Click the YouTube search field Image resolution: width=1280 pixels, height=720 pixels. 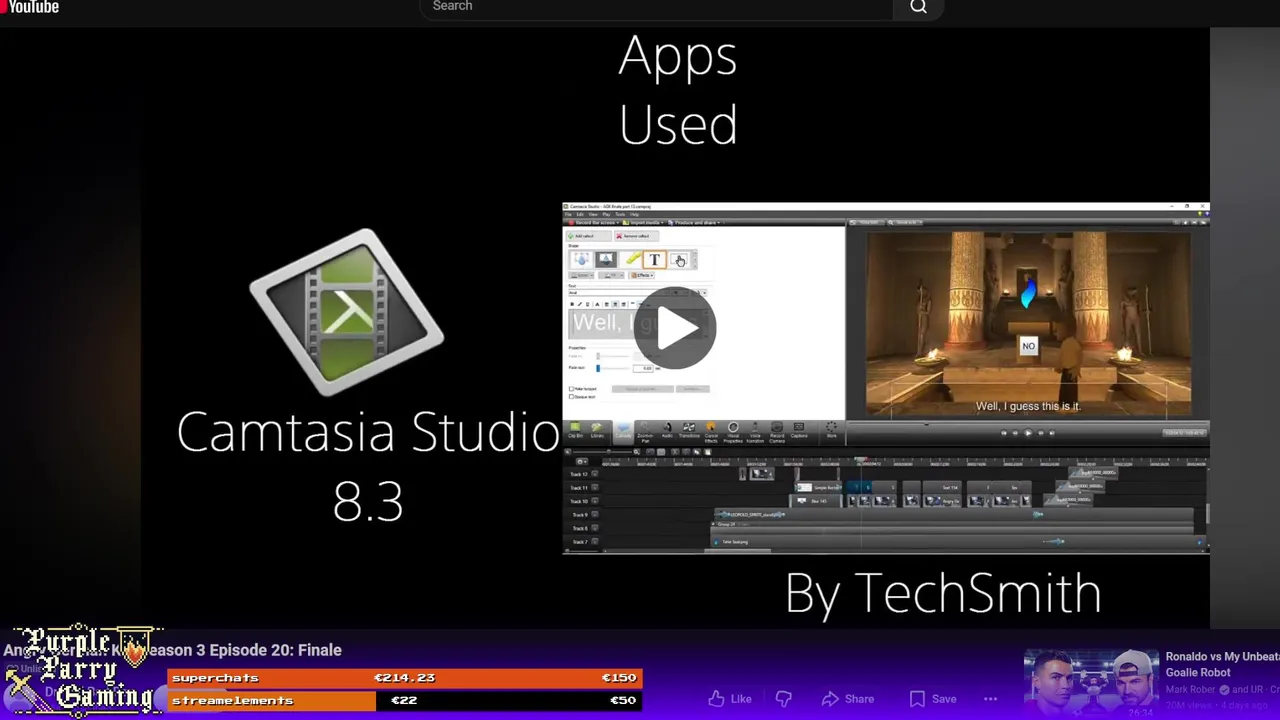656,7
